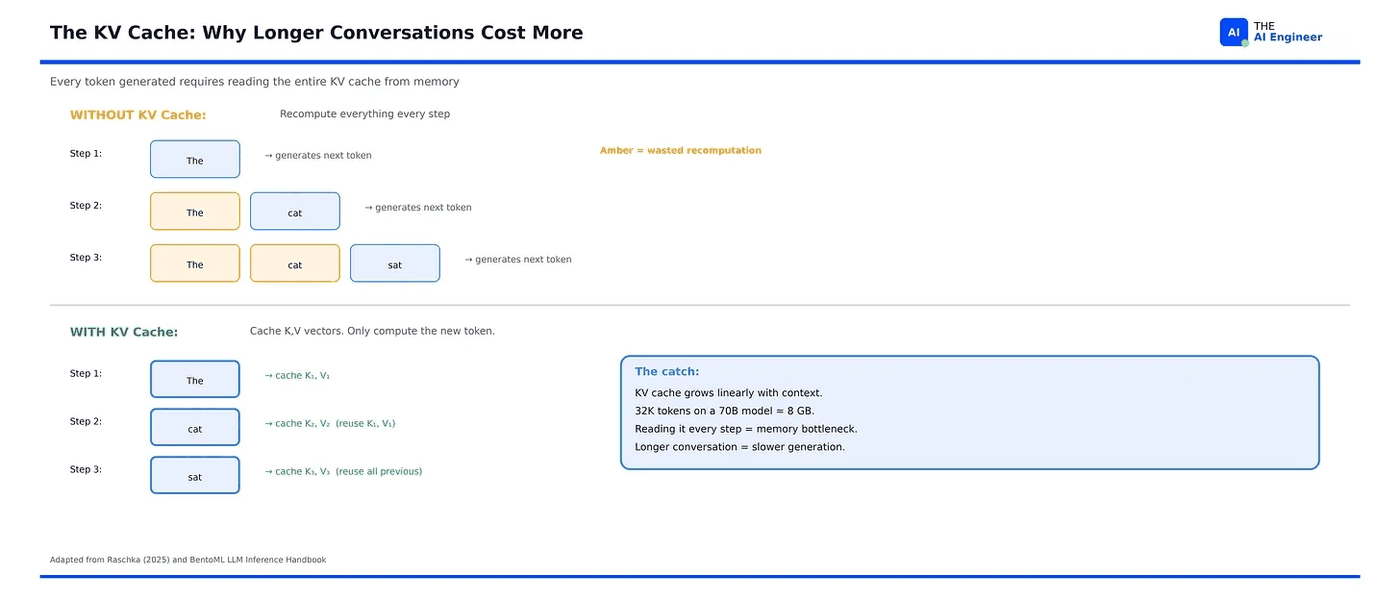Click the blue "cat" box in WITHOUT-cache Step 2
Viewport: 1400px width, 600px height.
point(295,212)
